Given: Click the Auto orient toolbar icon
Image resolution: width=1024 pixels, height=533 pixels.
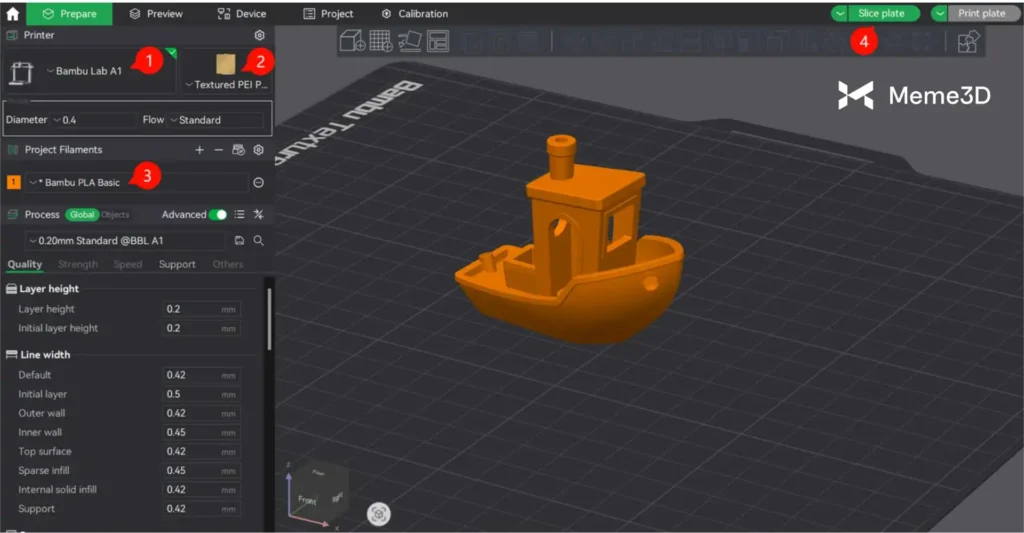Looking at the screenshot, I should click(410, 41).
